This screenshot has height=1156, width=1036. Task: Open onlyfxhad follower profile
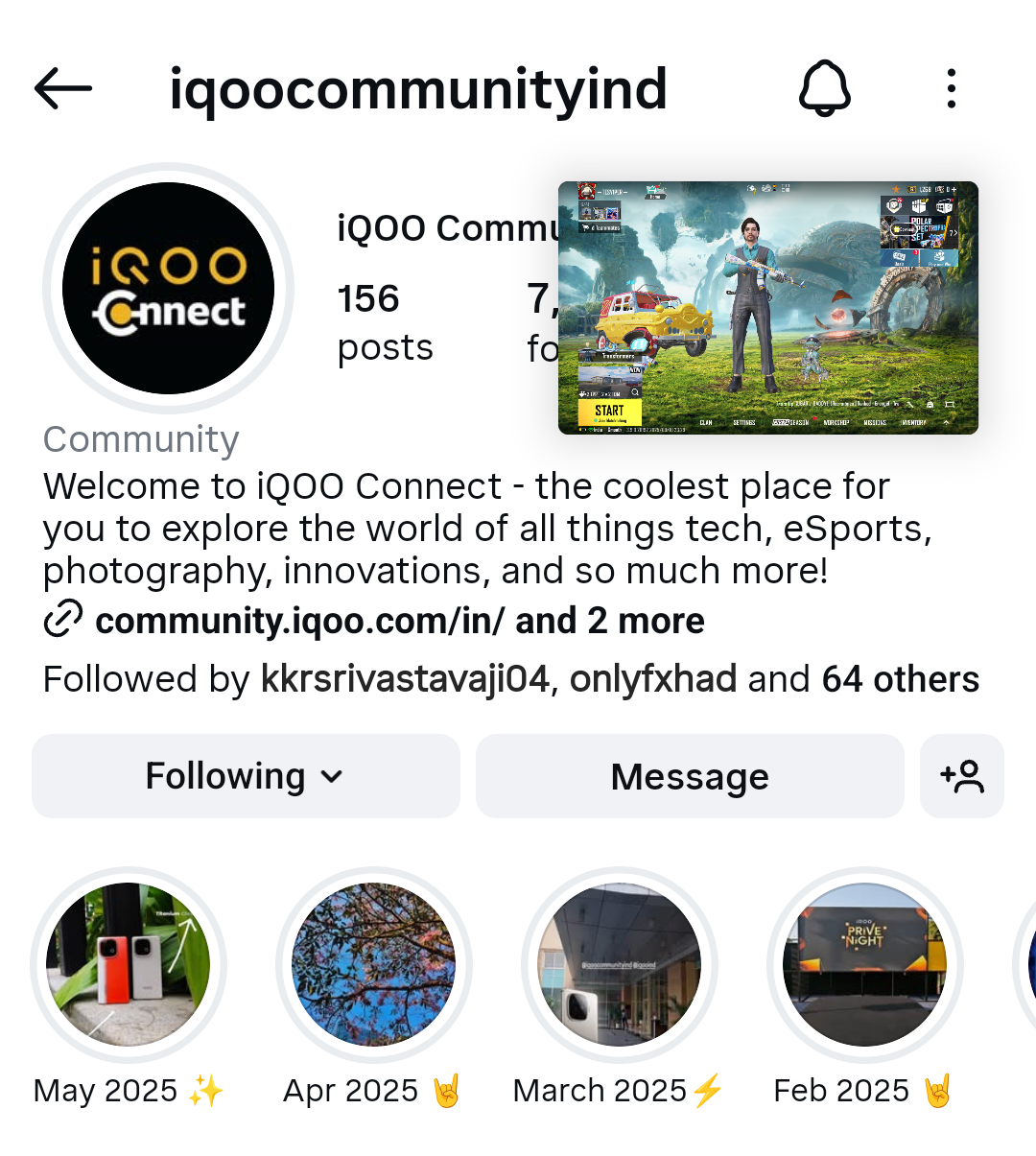click(x=653, y=679)
